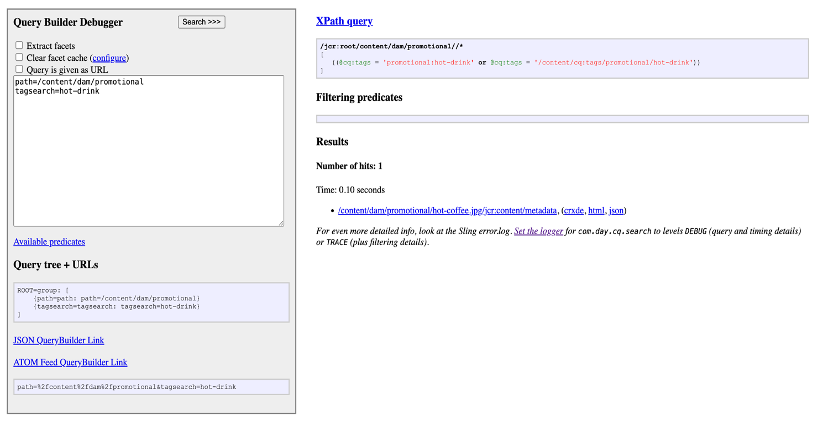This screenshot has height=426, width=824.
Task: Click the Search >>> button
Action: point(202,21)
